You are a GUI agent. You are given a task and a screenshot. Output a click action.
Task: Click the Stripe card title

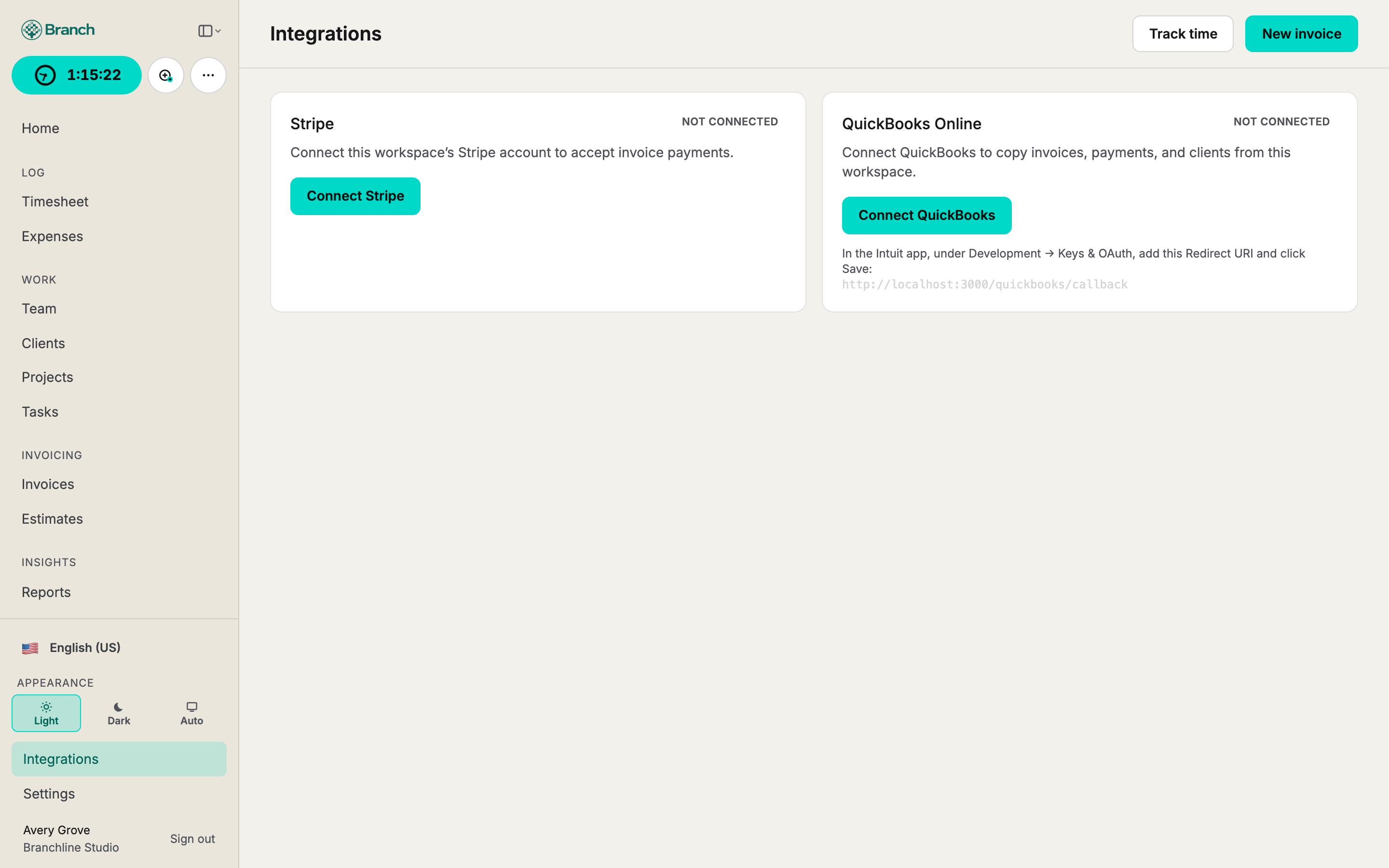[x=312, y=124]
